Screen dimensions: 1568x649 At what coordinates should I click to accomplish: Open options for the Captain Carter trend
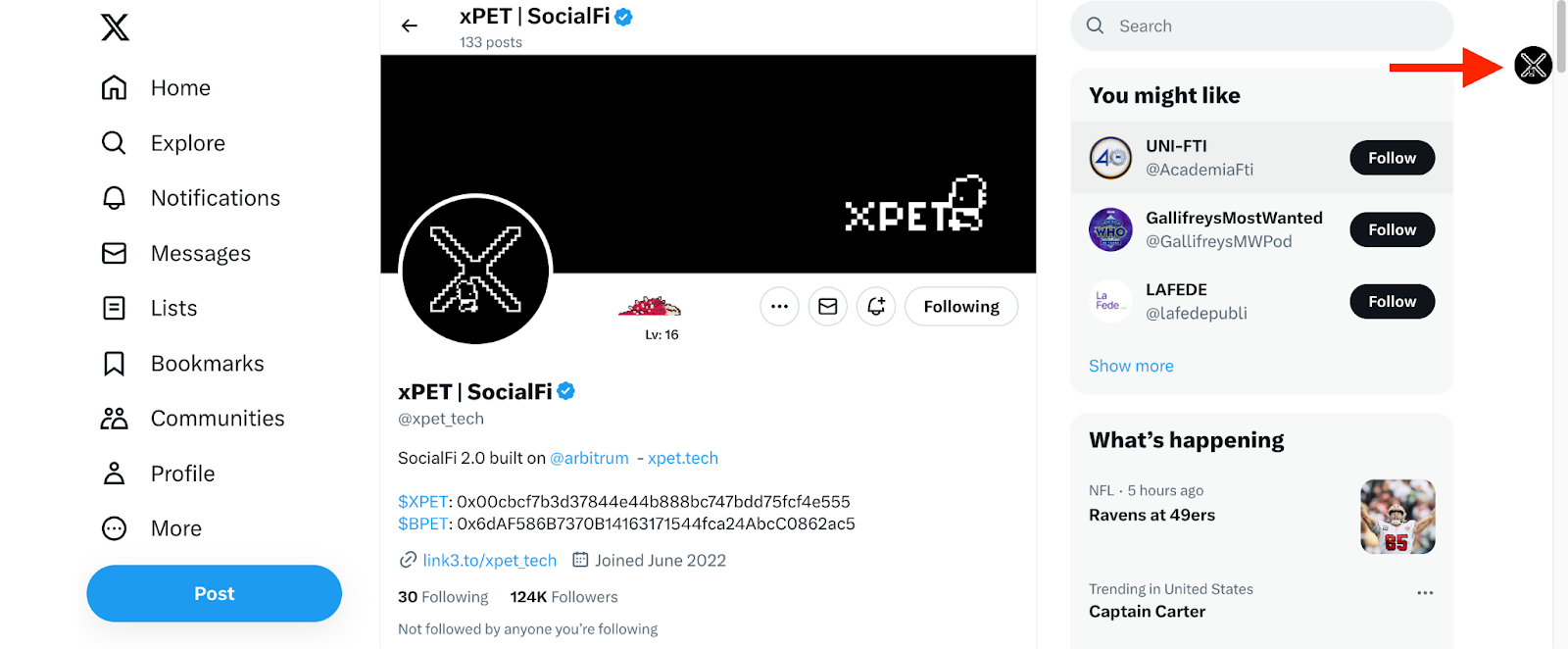click(x=1425, y=592)
